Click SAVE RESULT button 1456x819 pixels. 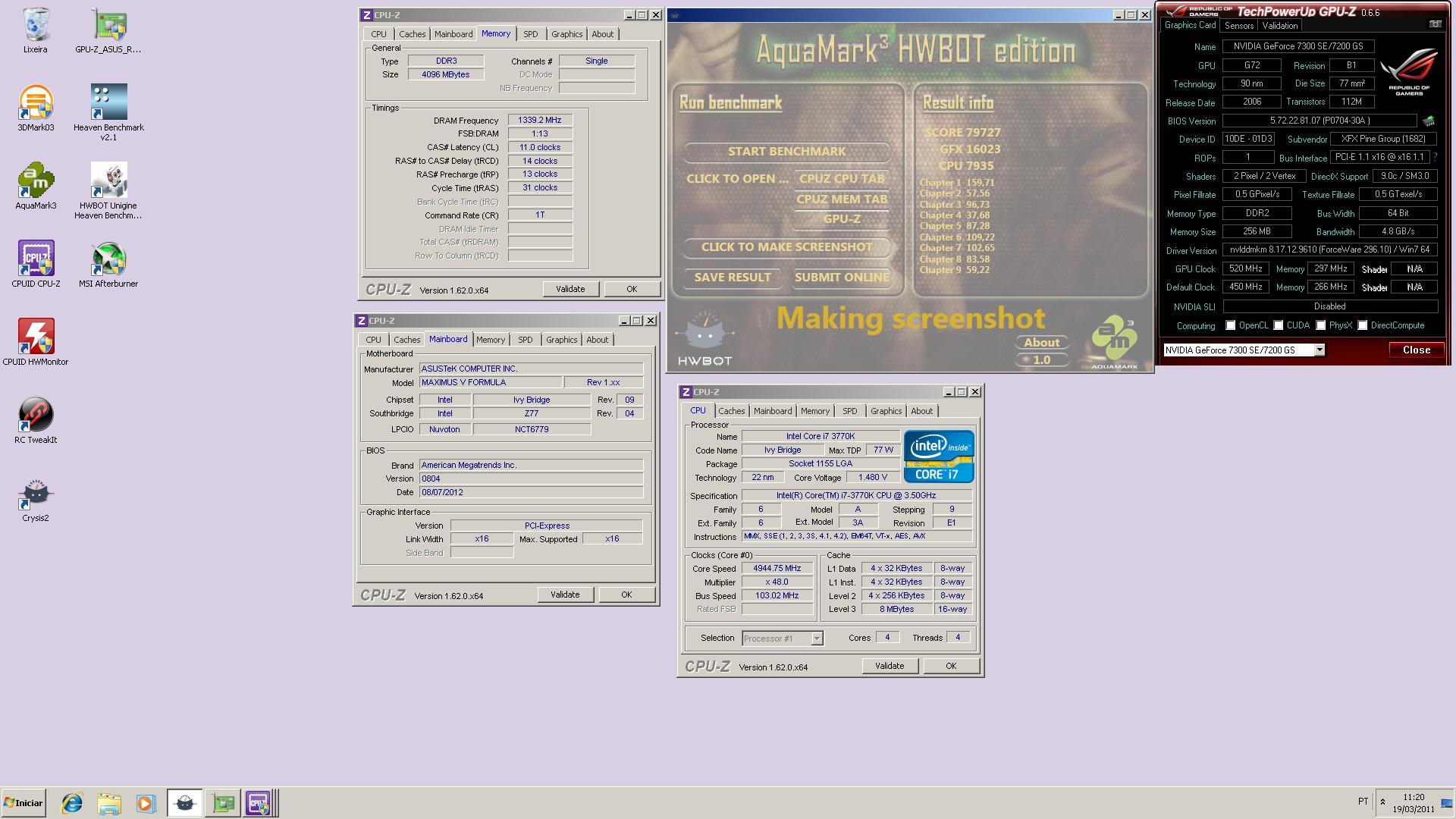tap(733, 278)
